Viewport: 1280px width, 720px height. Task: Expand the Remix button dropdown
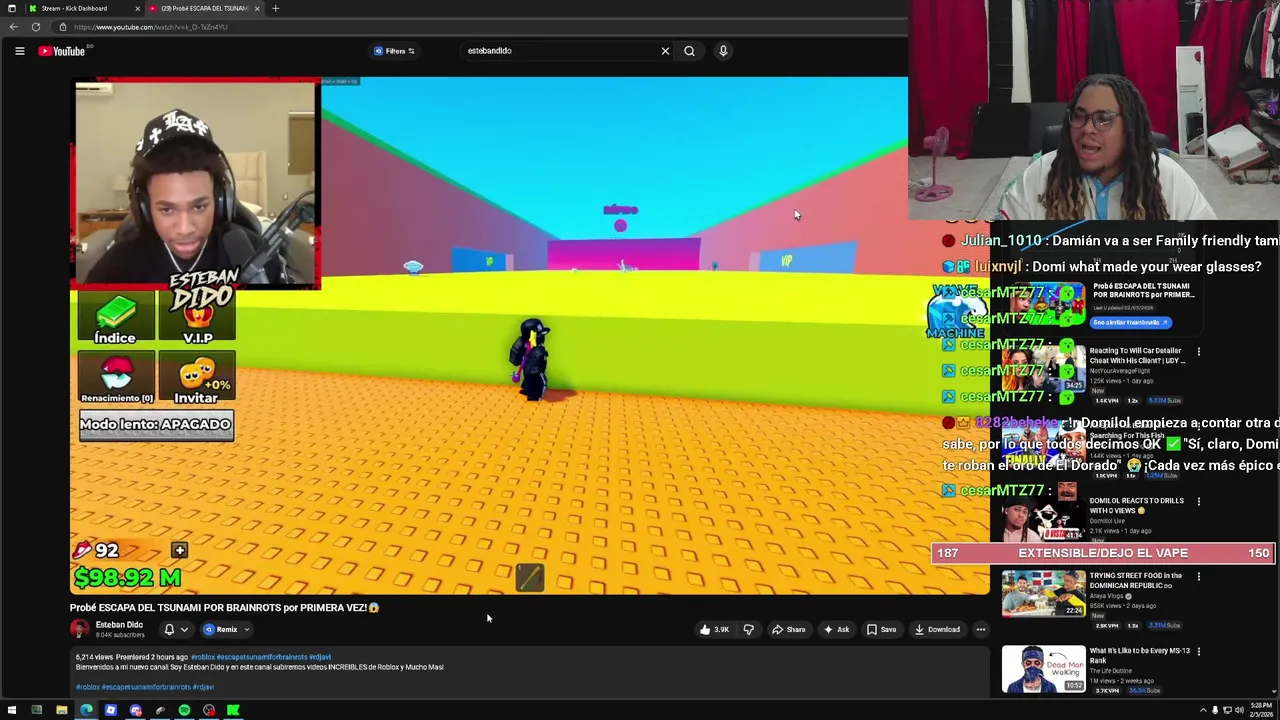tap(246, 629)
